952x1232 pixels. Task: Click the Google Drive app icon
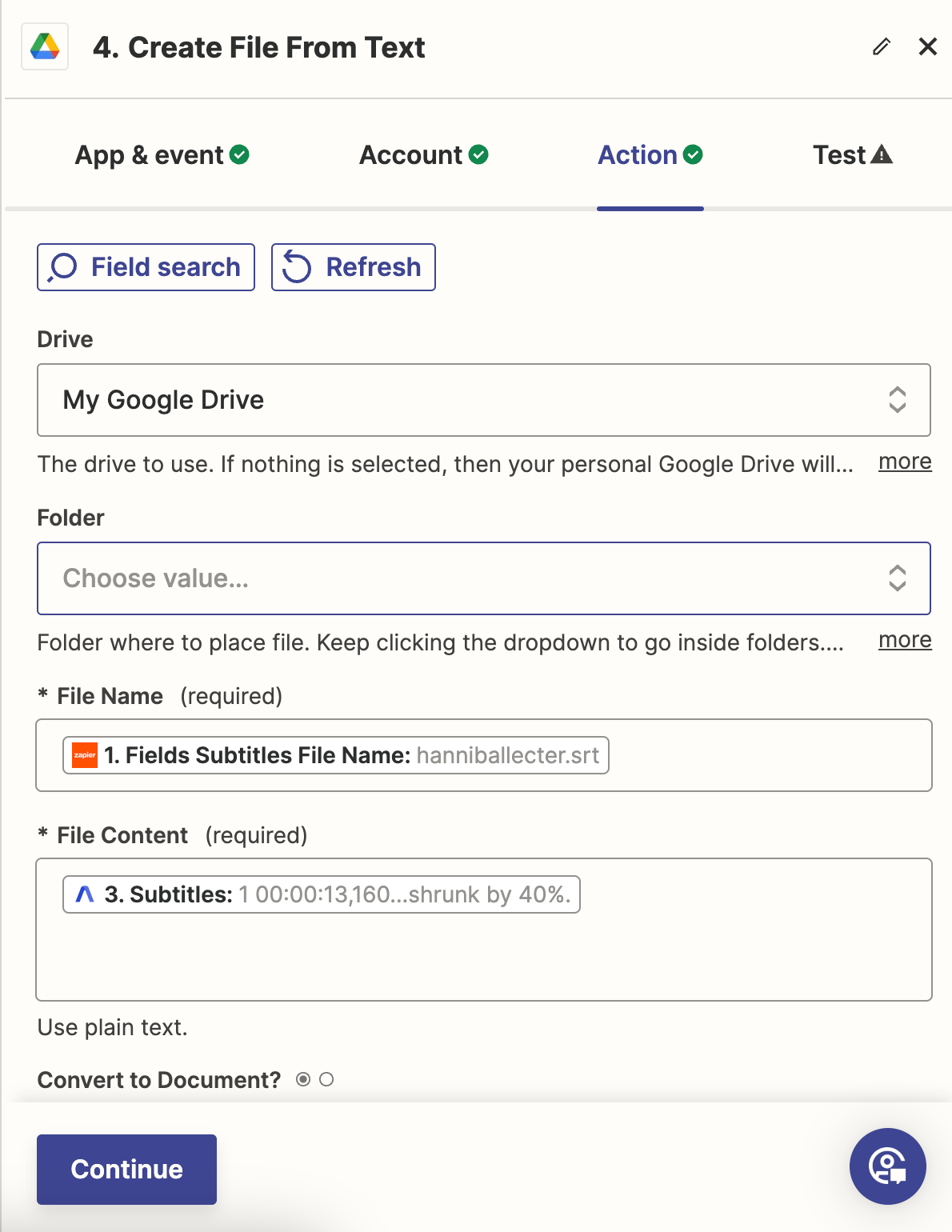pos(45,47)
